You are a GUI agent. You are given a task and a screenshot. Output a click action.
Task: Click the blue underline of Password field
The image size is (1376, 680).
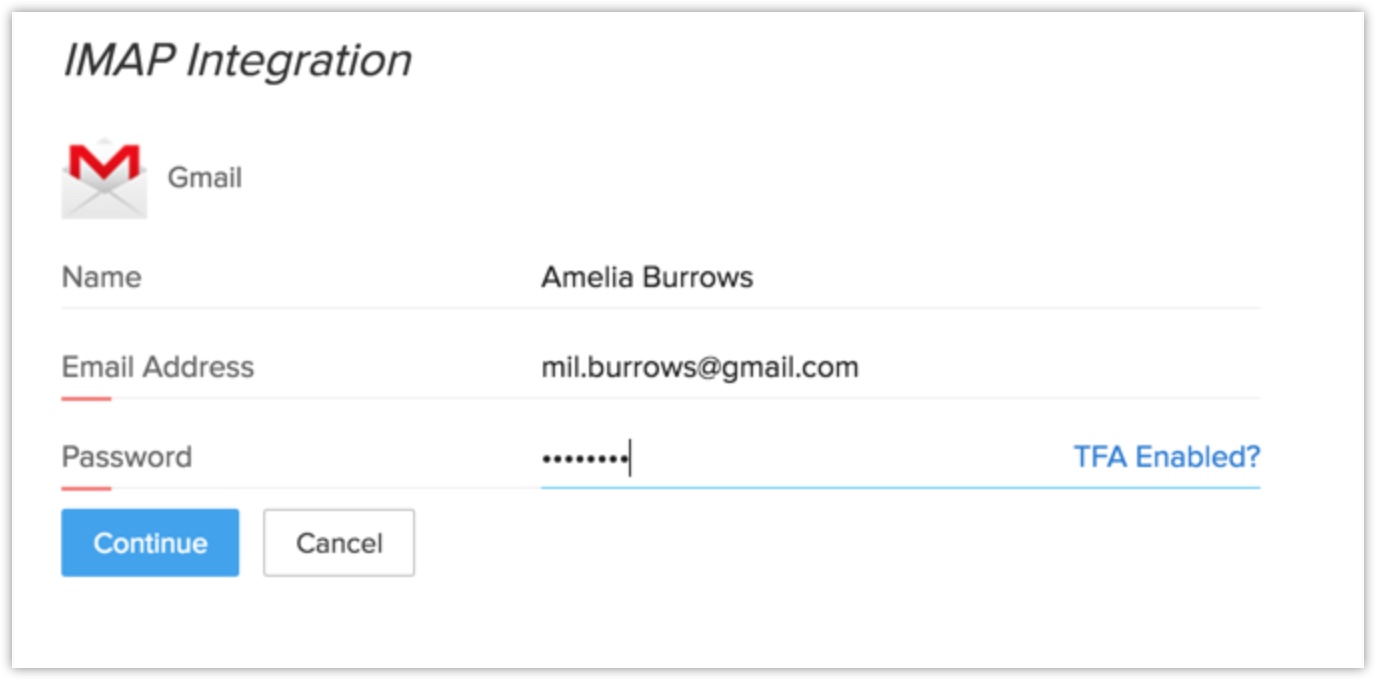coord(900,488)
